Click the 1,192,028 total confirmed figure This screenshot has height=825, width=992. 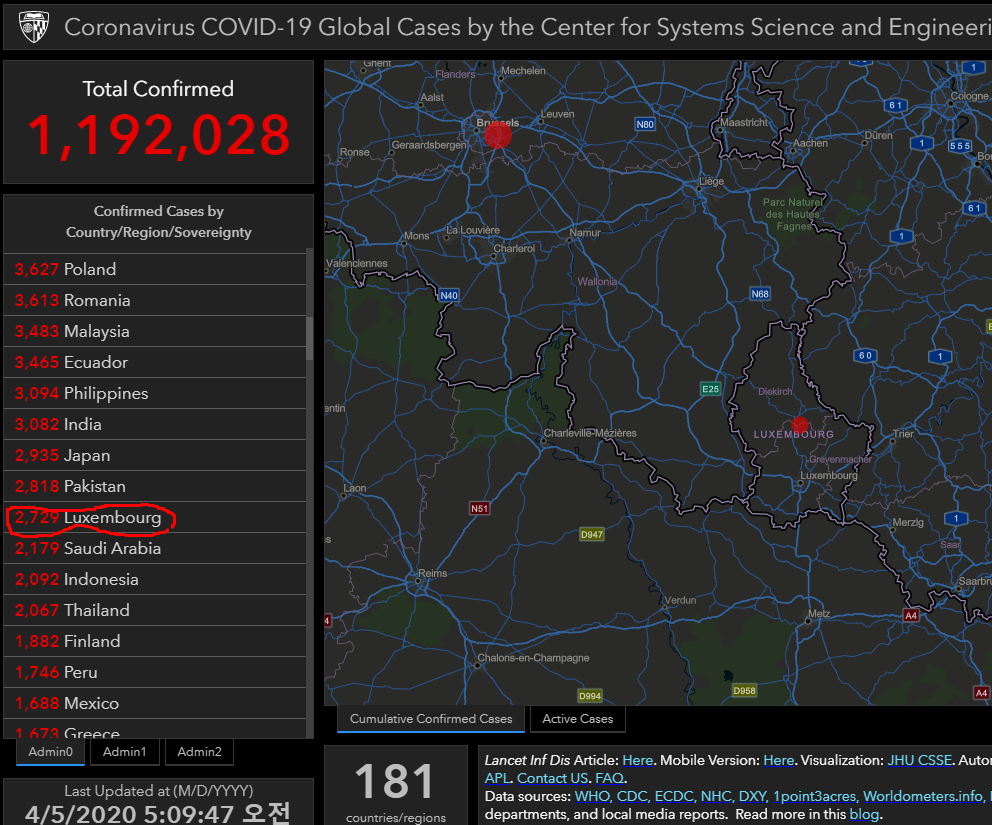point(159,135)
